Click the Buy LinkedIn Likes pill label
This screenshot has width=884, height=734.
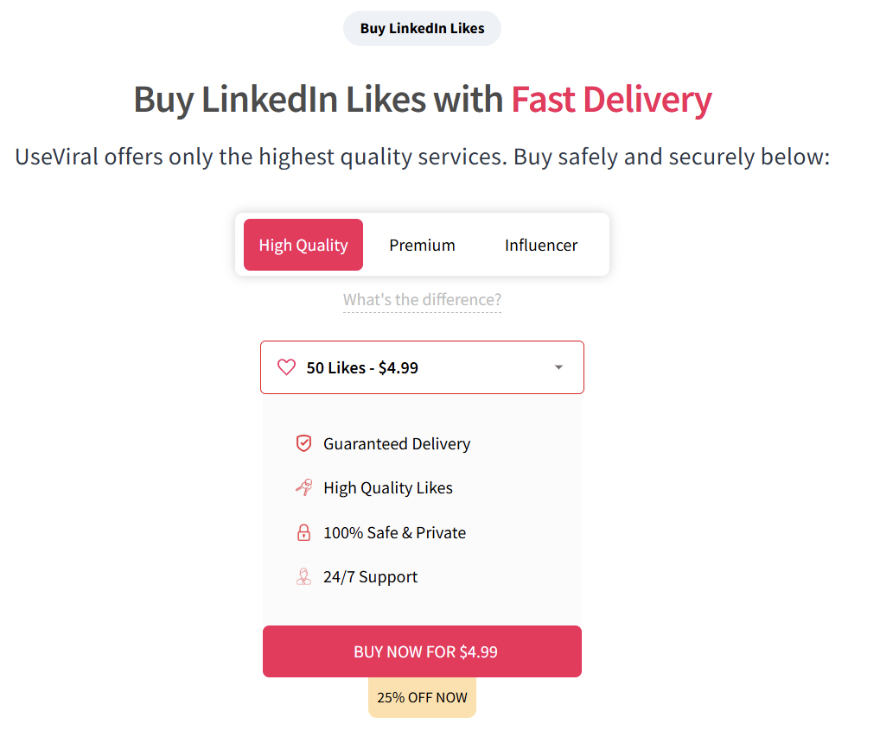click(x=422, y=29)
